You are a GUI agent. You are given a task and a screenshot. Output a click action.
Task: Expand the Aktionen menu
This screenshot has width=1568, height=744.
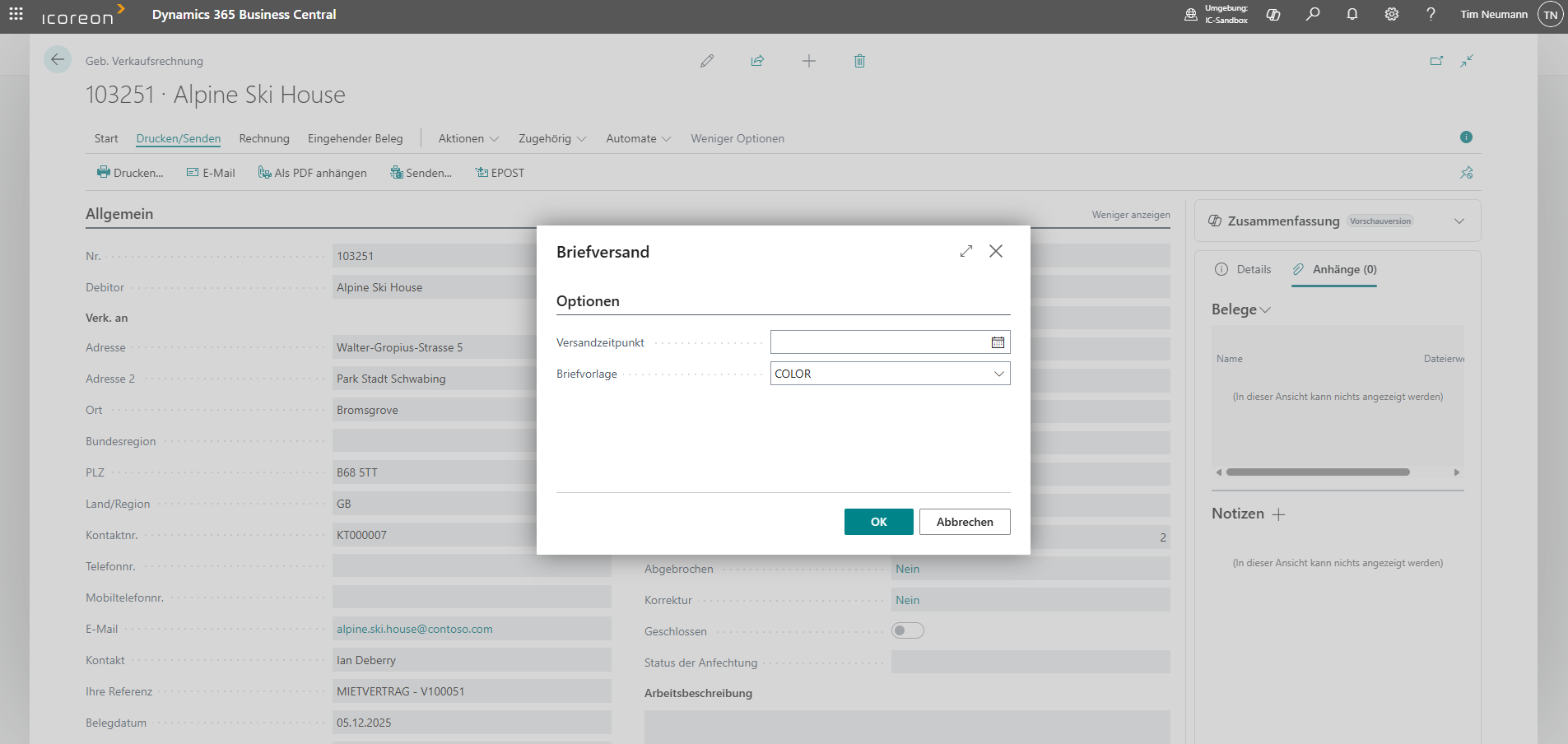(x=468, y=138)
